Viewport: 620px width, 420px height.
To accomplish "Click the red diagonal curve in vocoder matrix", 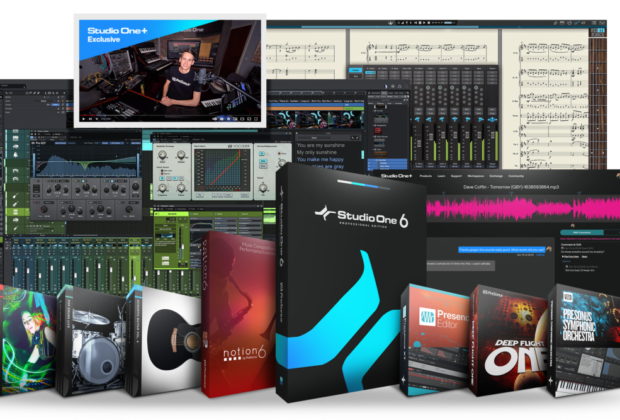I will (x=224, y=168).
